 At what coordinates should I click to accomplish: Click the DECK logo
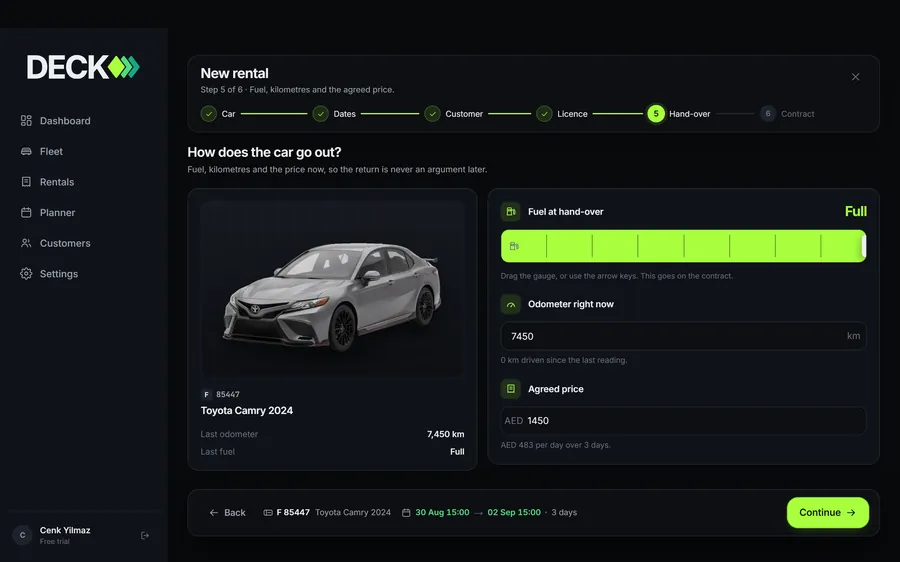coord(83,67)
